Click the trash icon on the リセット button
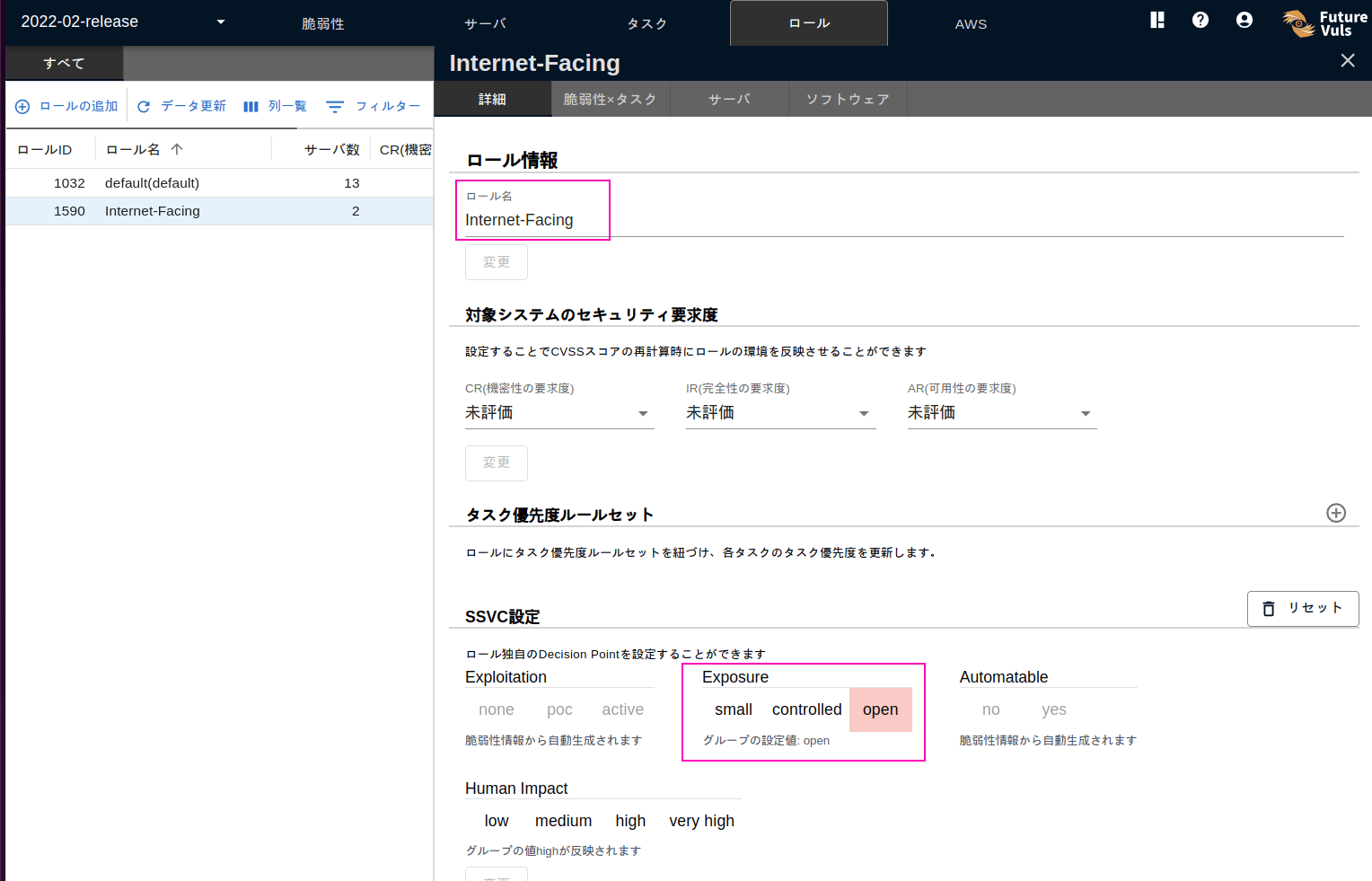The height and width of the screenshot is (881, 1372). pyautogui.click(x=1268, y=608)
